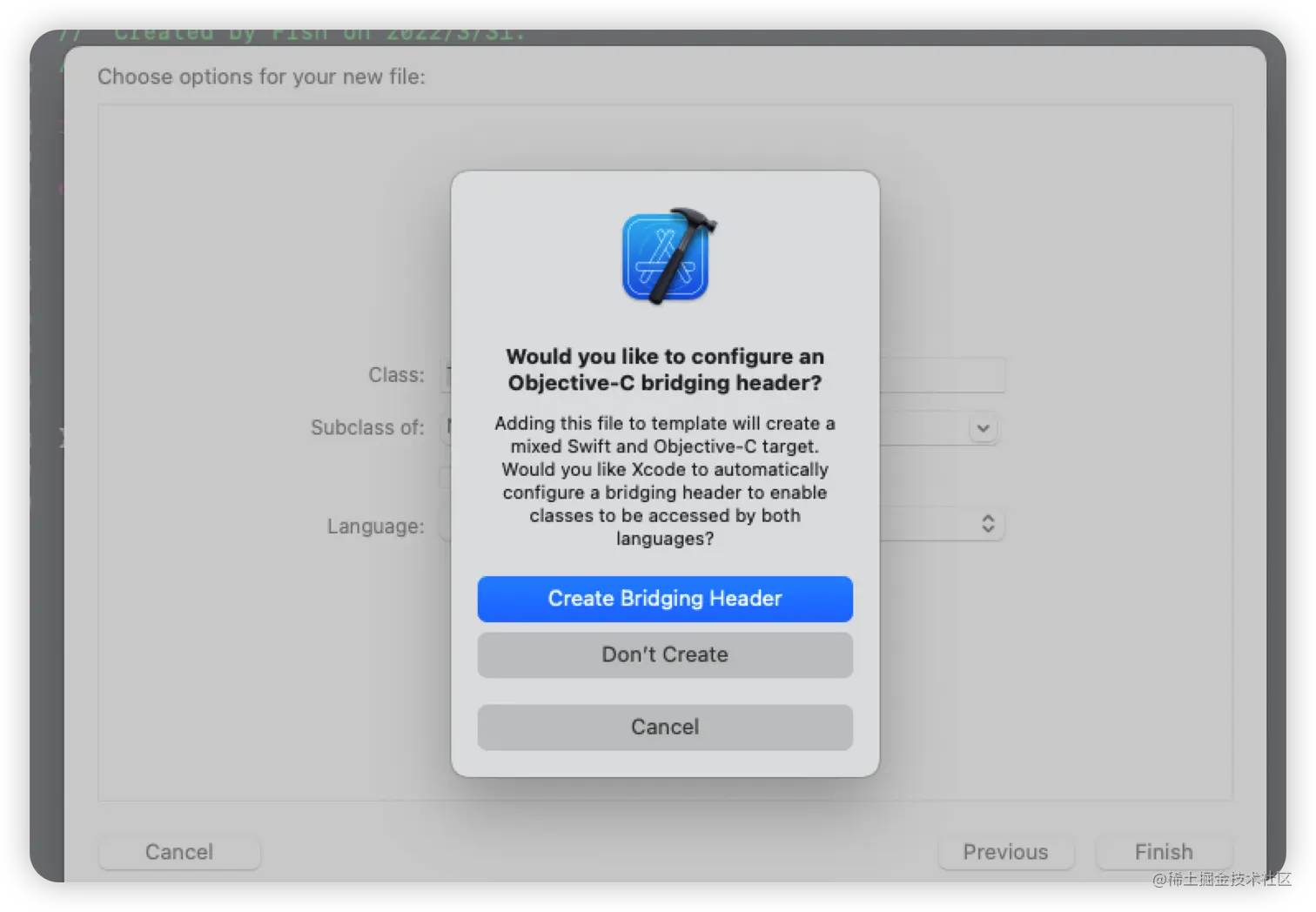Click the 'Language:' label
The image size is (1316, 912).
375,526
